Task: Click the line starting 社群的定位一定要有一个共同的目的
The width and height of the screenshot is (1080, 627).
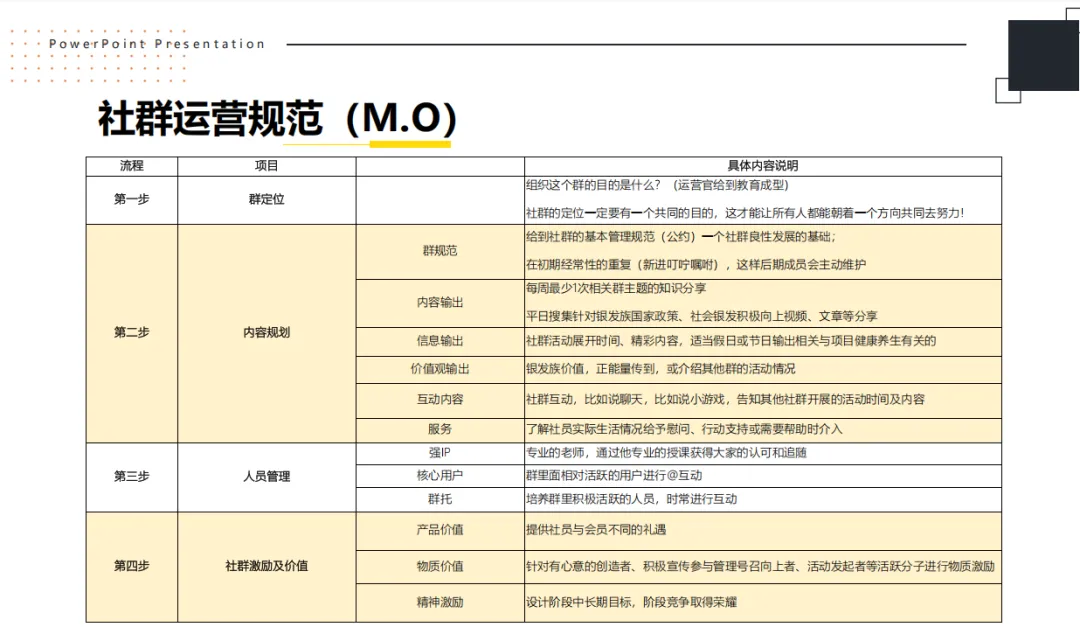Action: click(745, 213)
